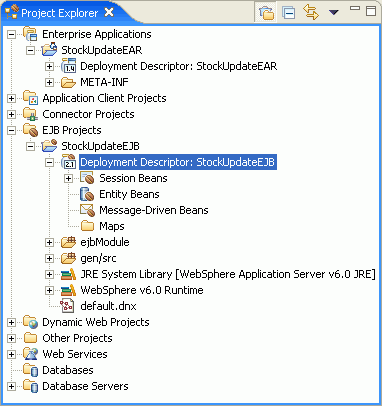
Task: Click the Database Servers icon
Action: tap(30, 386)
